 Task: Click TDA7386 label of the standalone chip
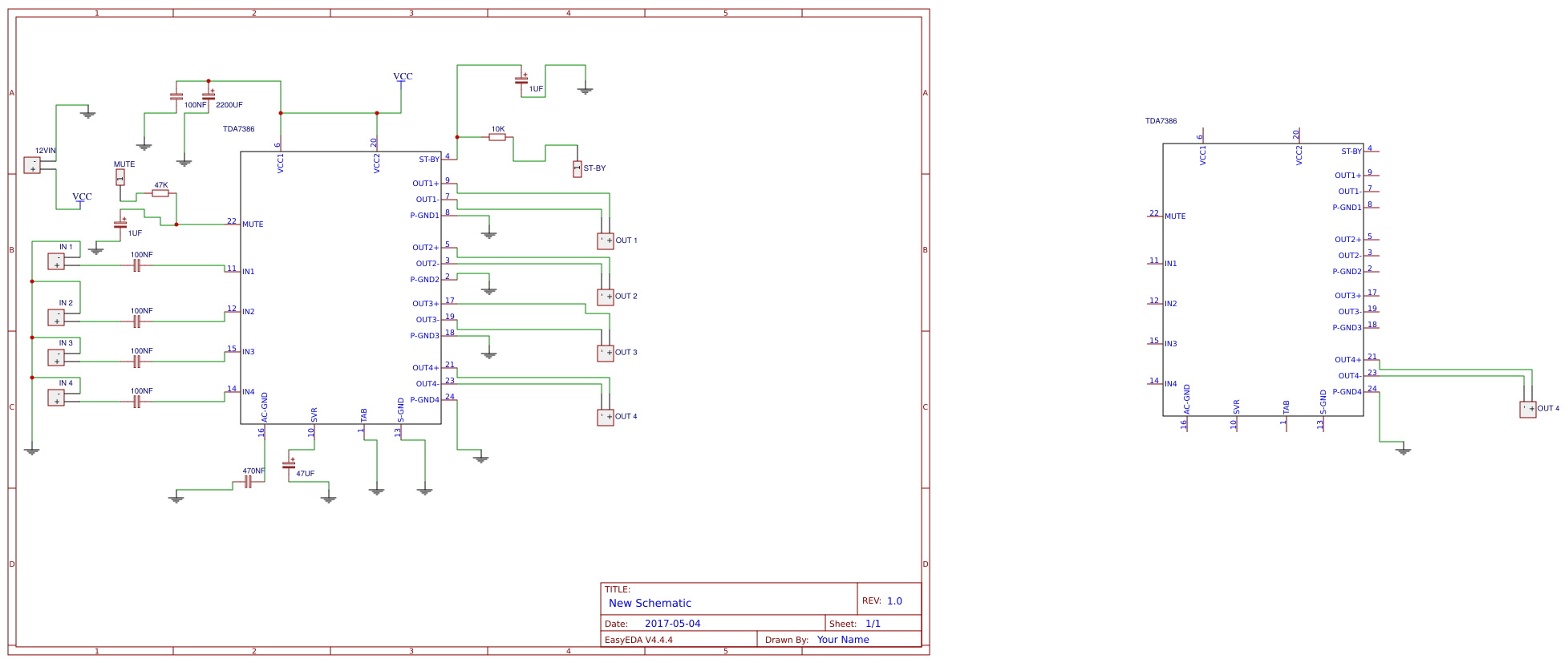pos(1161,121)
